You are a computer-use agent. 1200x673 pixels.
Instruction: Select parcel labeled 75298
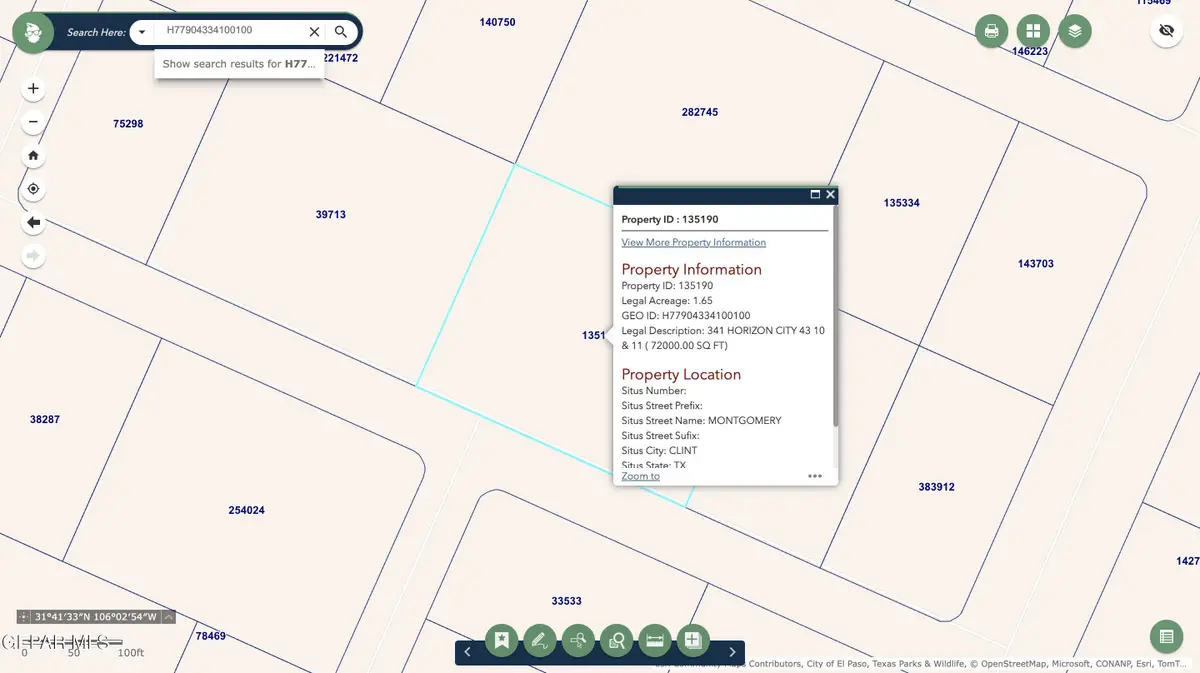click(x=128, y=124)
